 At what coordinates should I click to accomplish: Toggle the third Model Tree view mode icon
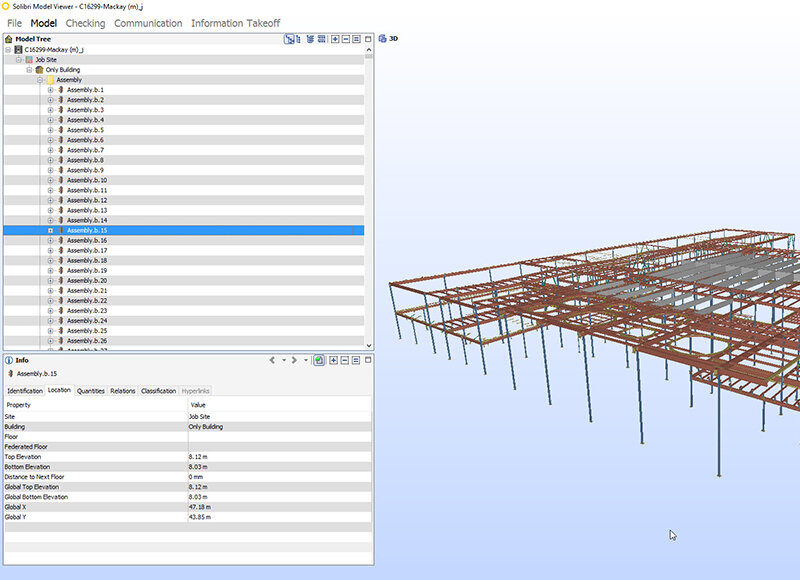(x=310, y=39)
